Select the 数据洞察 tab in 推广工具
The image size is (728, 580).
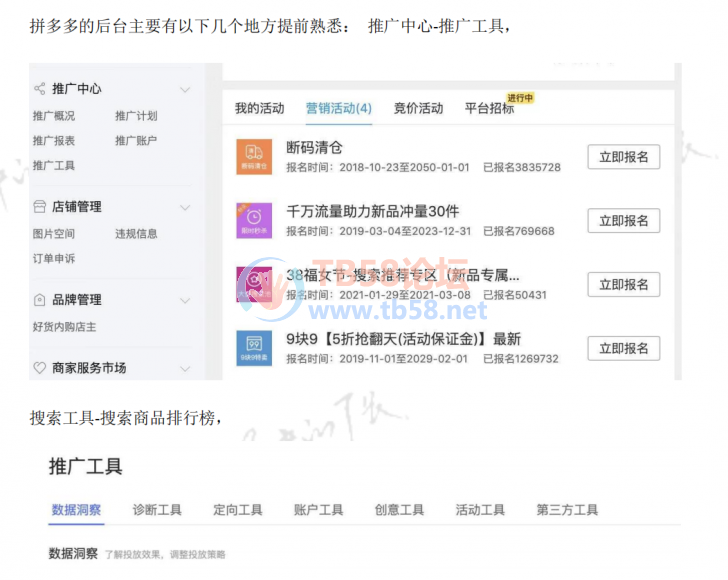click(x=76, y=510)
